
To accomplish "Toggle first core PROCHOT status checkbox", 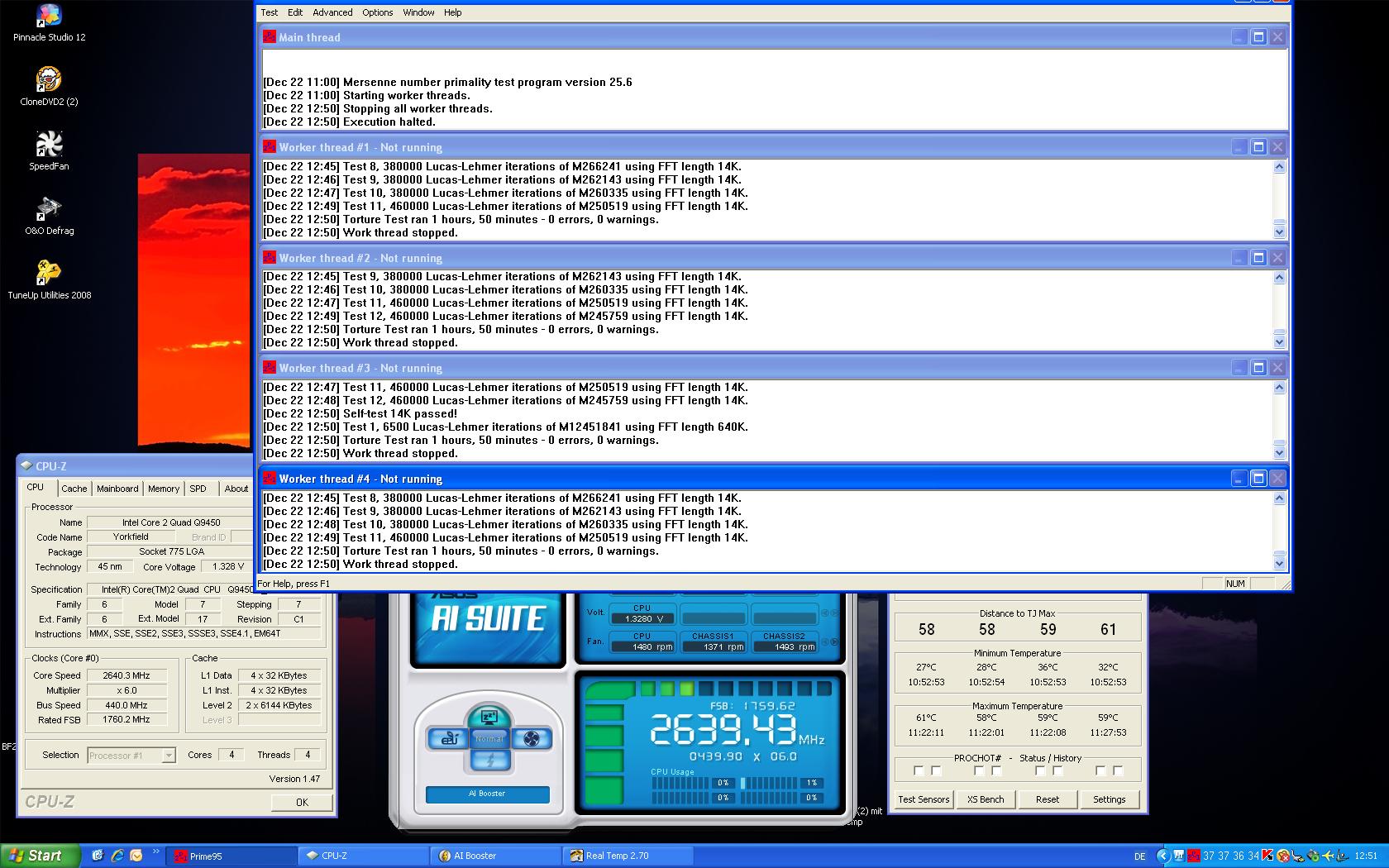I will pos(919,770).
